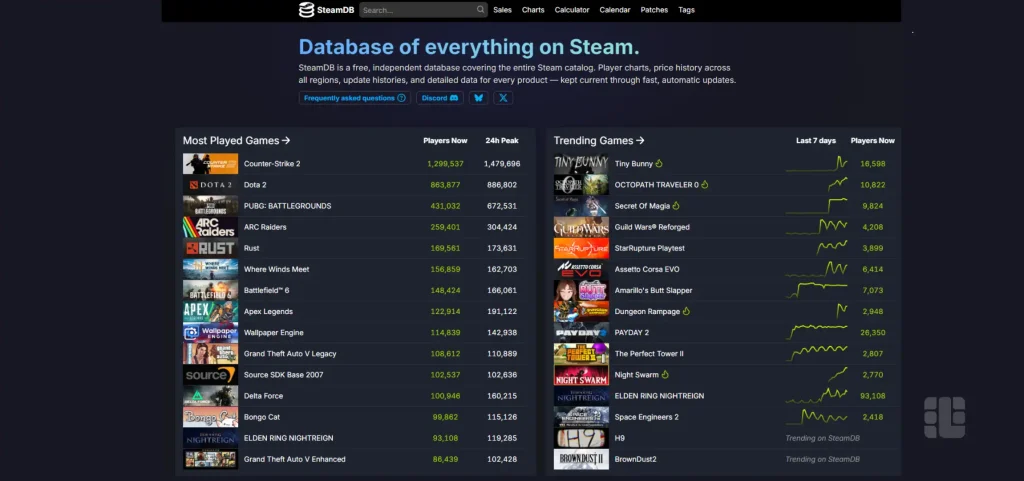This screenshot has height=481, width=1024.
Task: Click the Counter-Strike 2 game thumbnail
Action: coord(210,164)
